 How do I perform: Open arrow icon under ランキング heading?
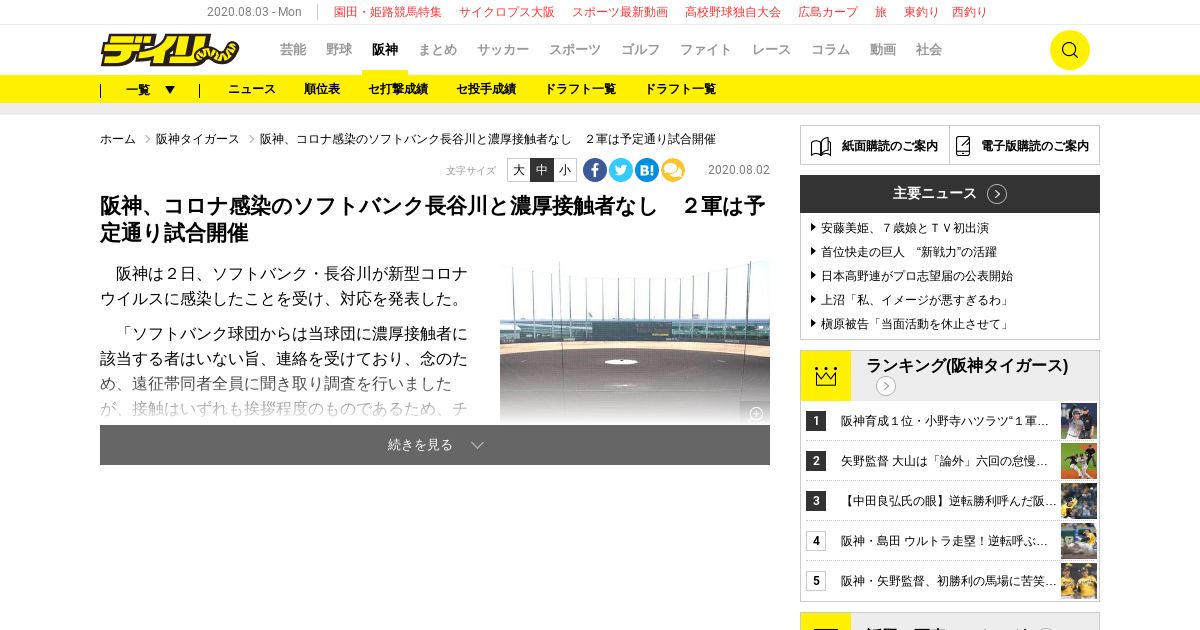click(x=886, y=386)
